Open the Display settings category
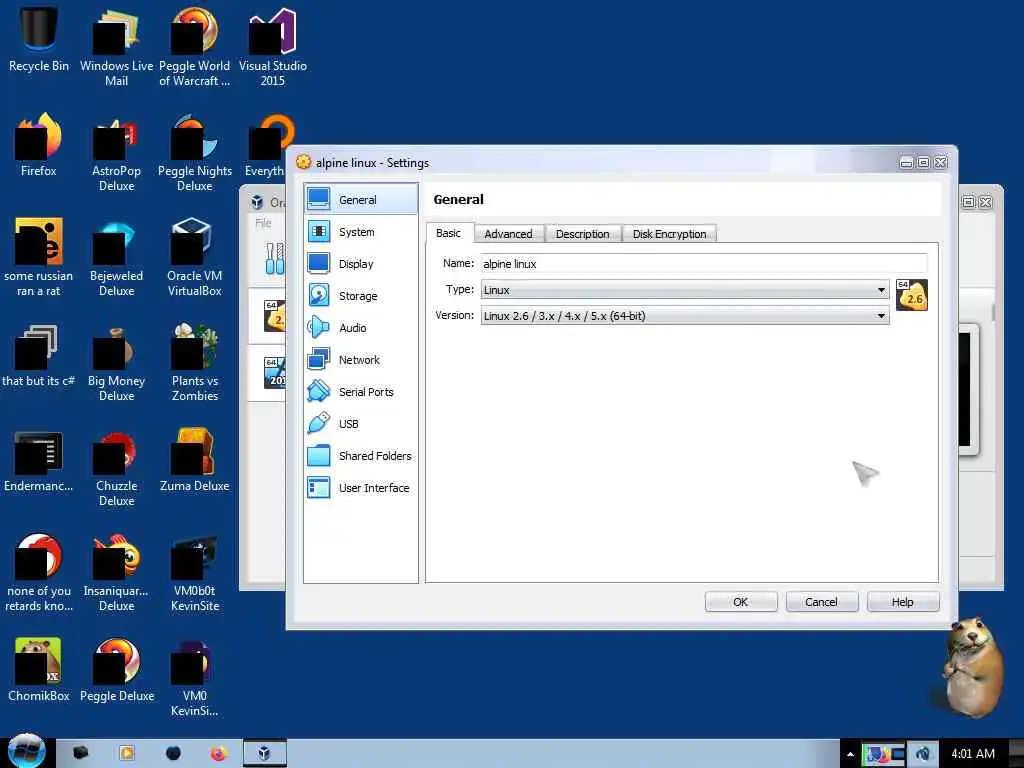This screenshot has height=768, width=1024. pyautogui.click(x=360, y=264)
